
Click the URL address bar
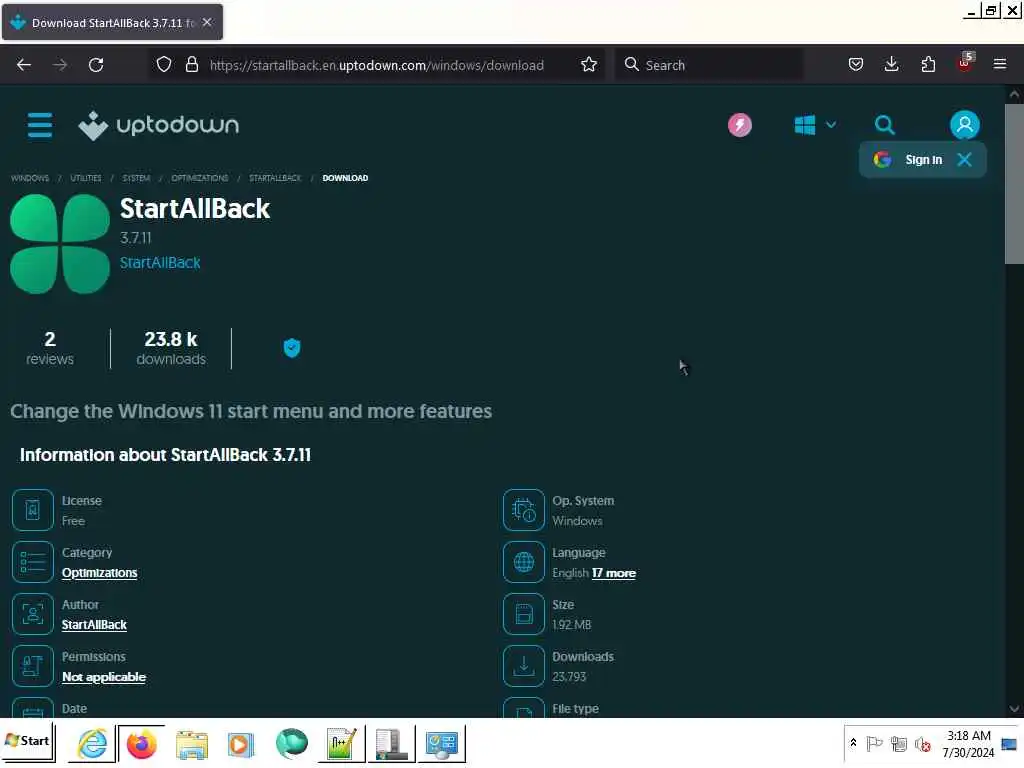point(376,65)
